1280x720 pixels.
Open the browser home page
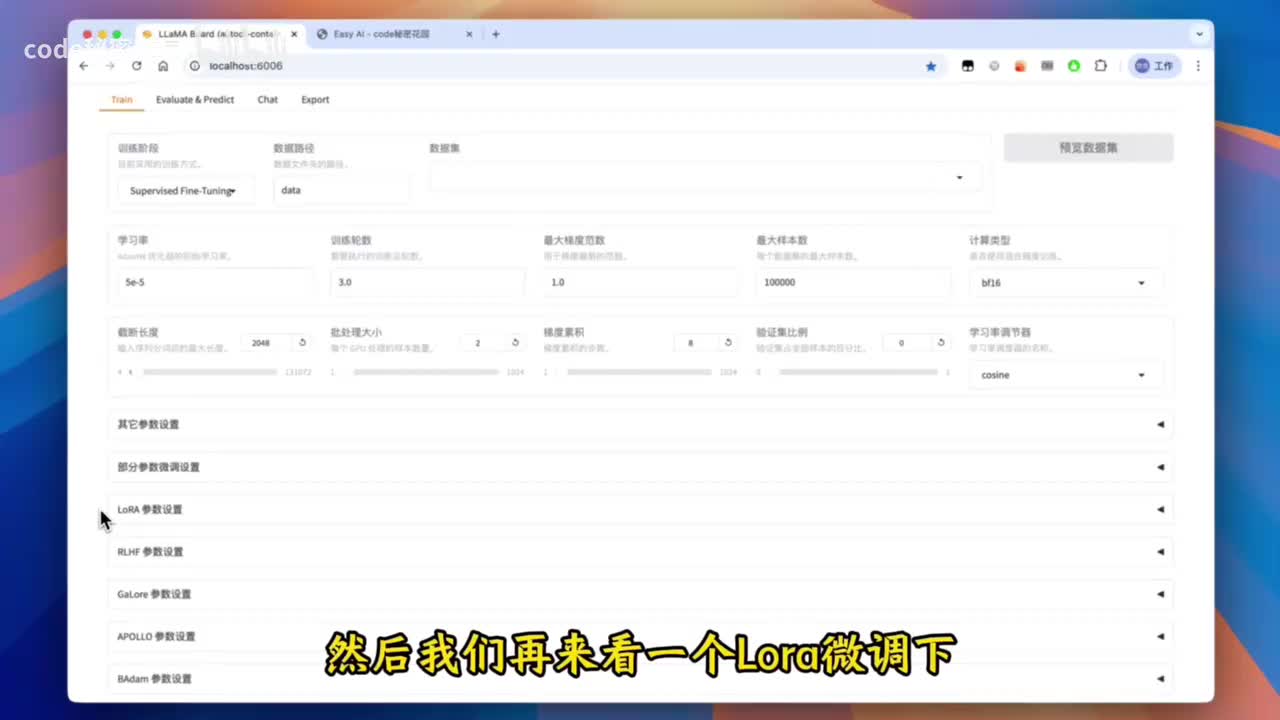click(x=163, y=66)
